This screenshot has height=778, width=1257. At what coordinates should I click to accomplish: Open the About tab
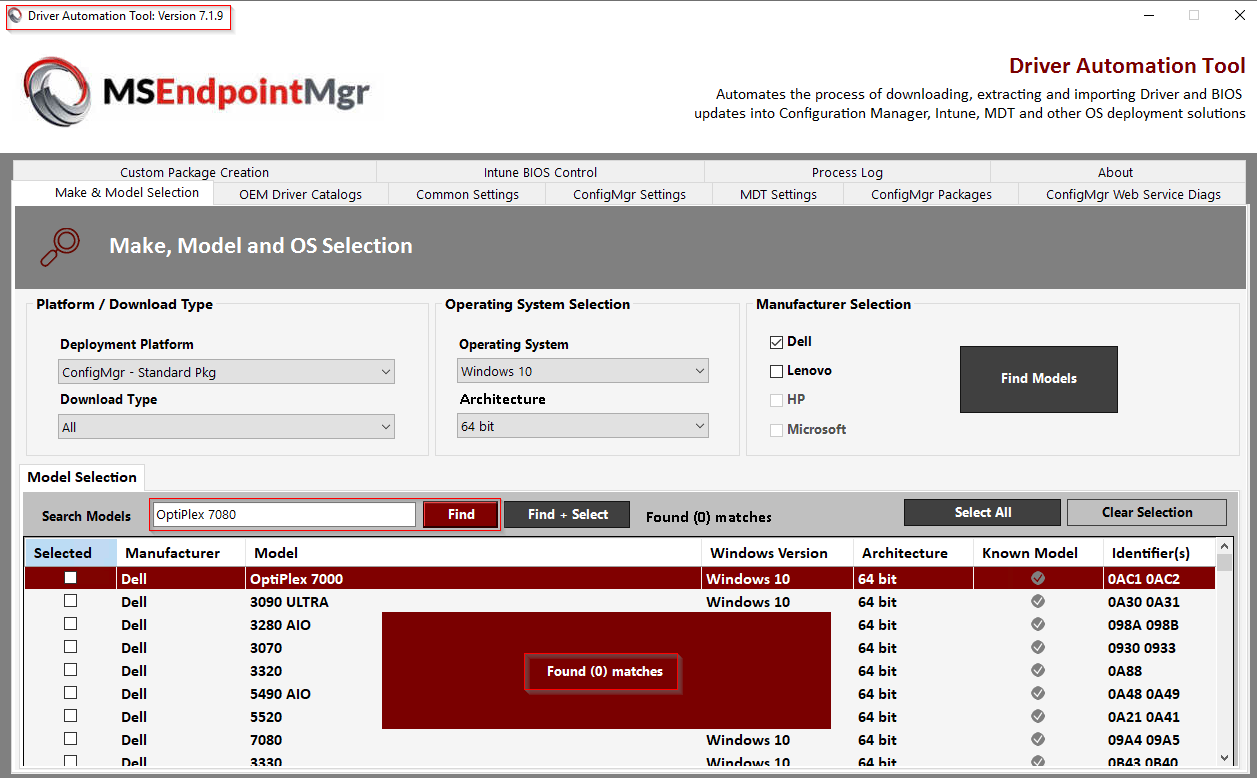pyautogui.click(x=1115, y=172)
